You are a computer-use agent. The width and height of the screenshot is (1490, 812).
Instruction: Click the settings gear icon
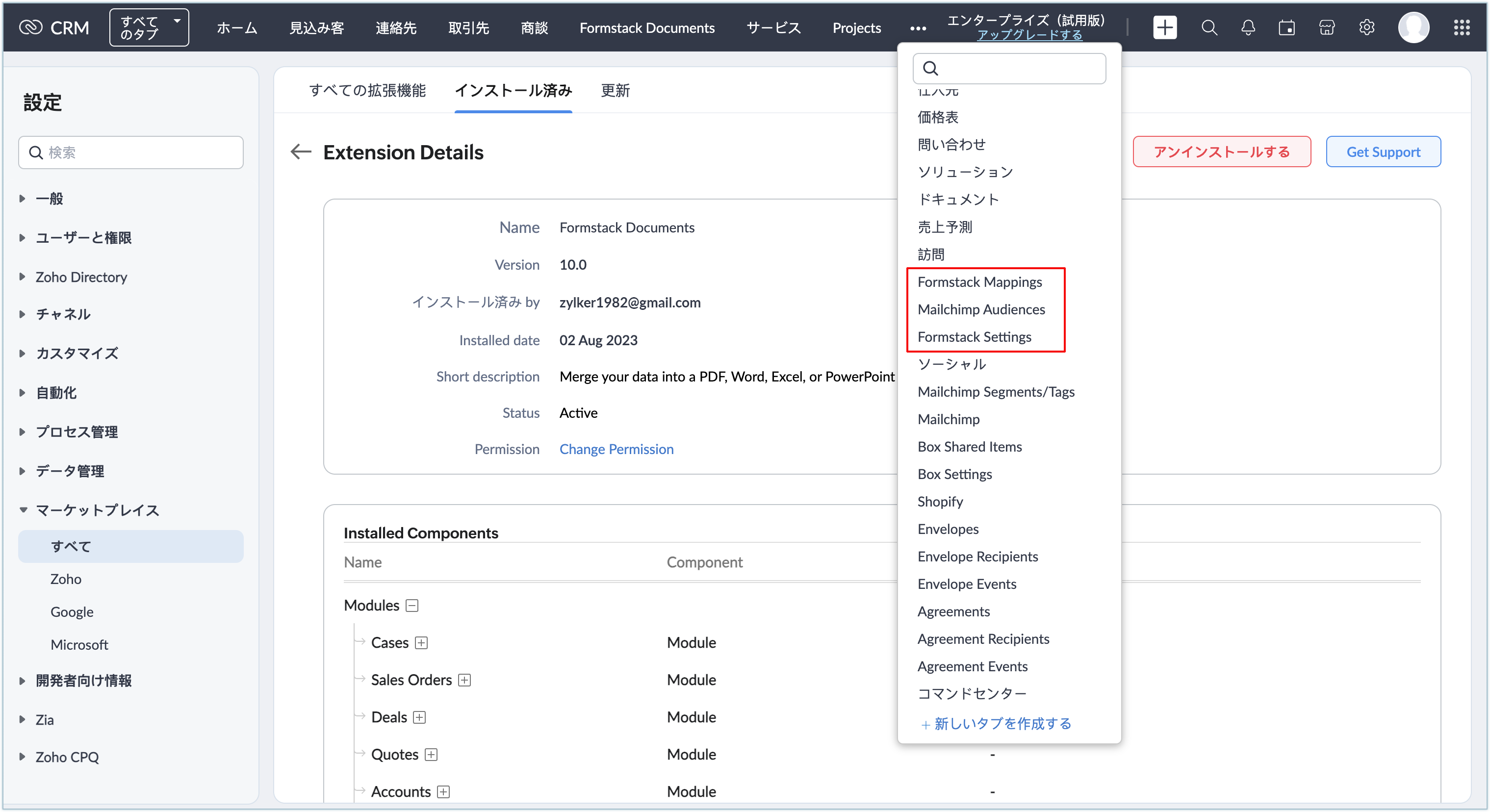(1366, 27)
